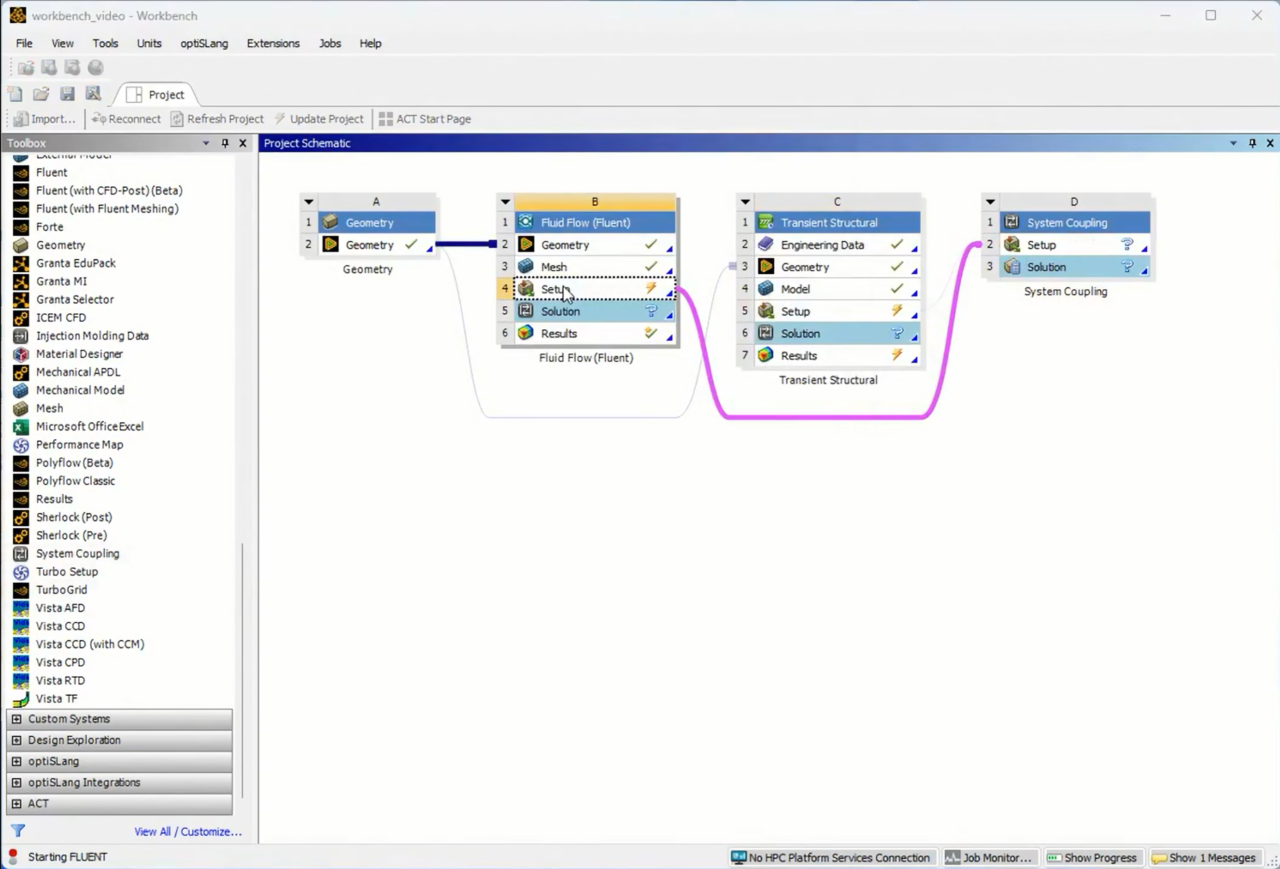Click Model cell icon in Transient Structural
This screenshot has width=1280, height=869.
(x=766, y=289)
